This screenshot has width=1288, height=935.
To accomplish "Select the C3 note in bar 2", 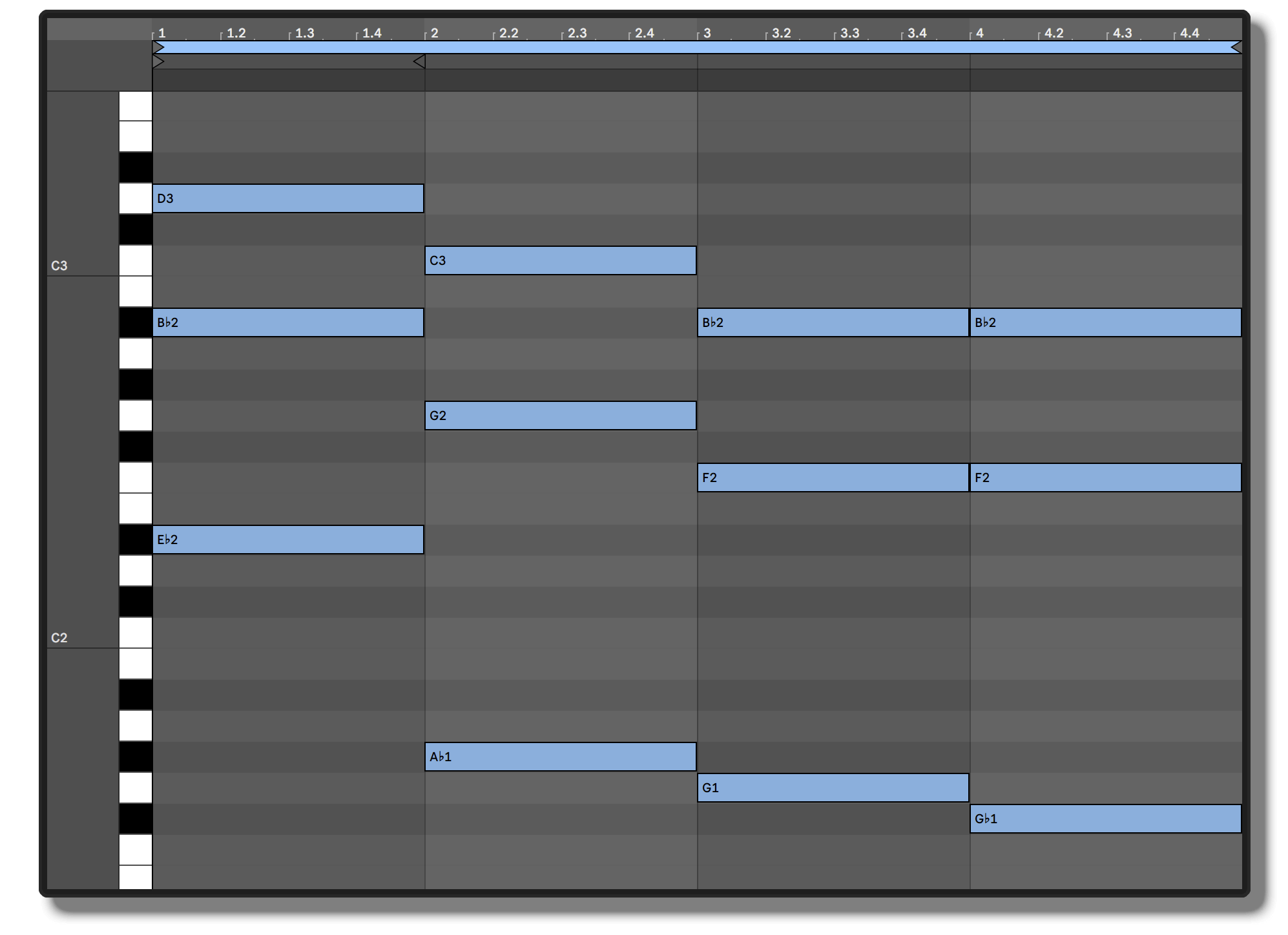I will [561, 260].
